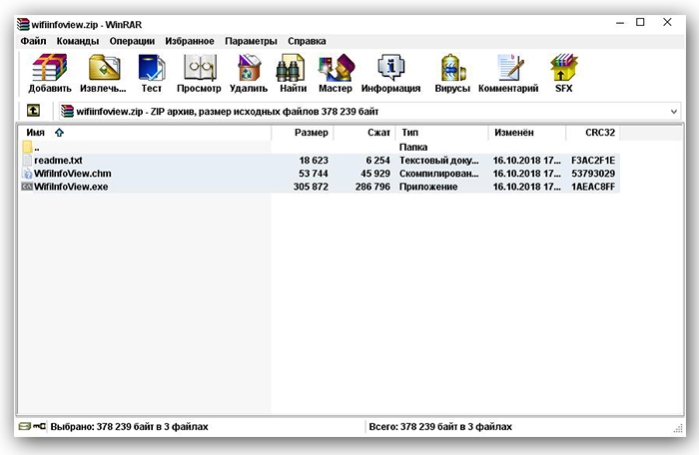This screenshot has width=699, height=455.
Task: Minimize the WinRAR window
Action: coord(620,22)
